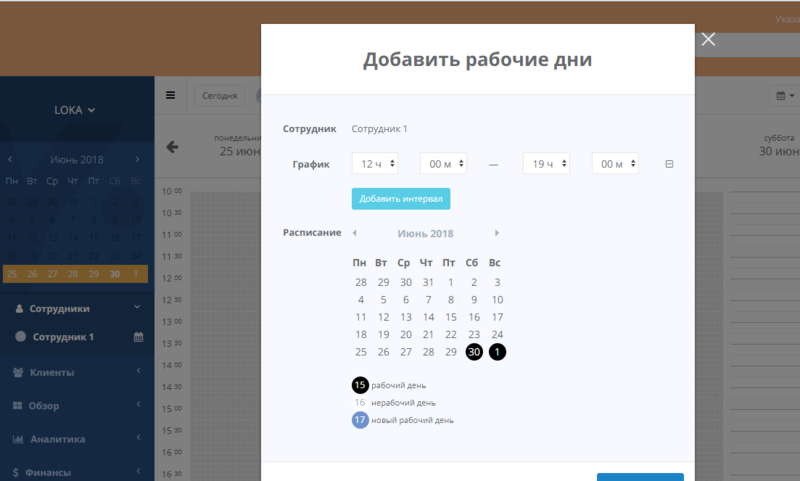
Task: Click the sidebar calendar previous month arrow
Action: [11, 160]
